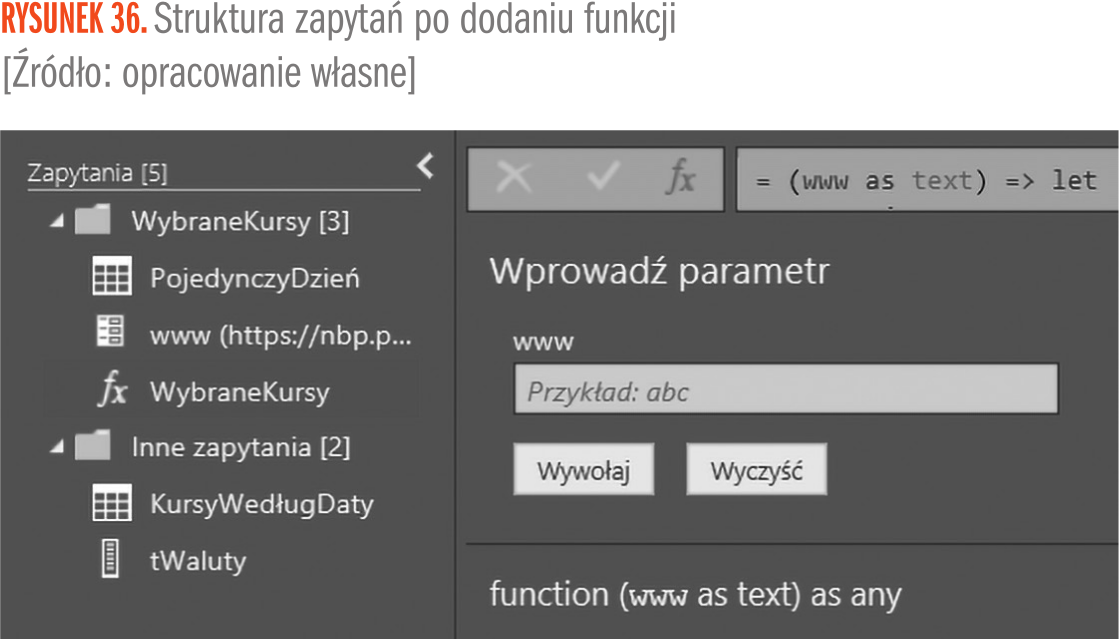Click the fx insert step icon in formula bar
Image resolution: width=1119 pixels, height=639 pixels.
pos(681,180)
